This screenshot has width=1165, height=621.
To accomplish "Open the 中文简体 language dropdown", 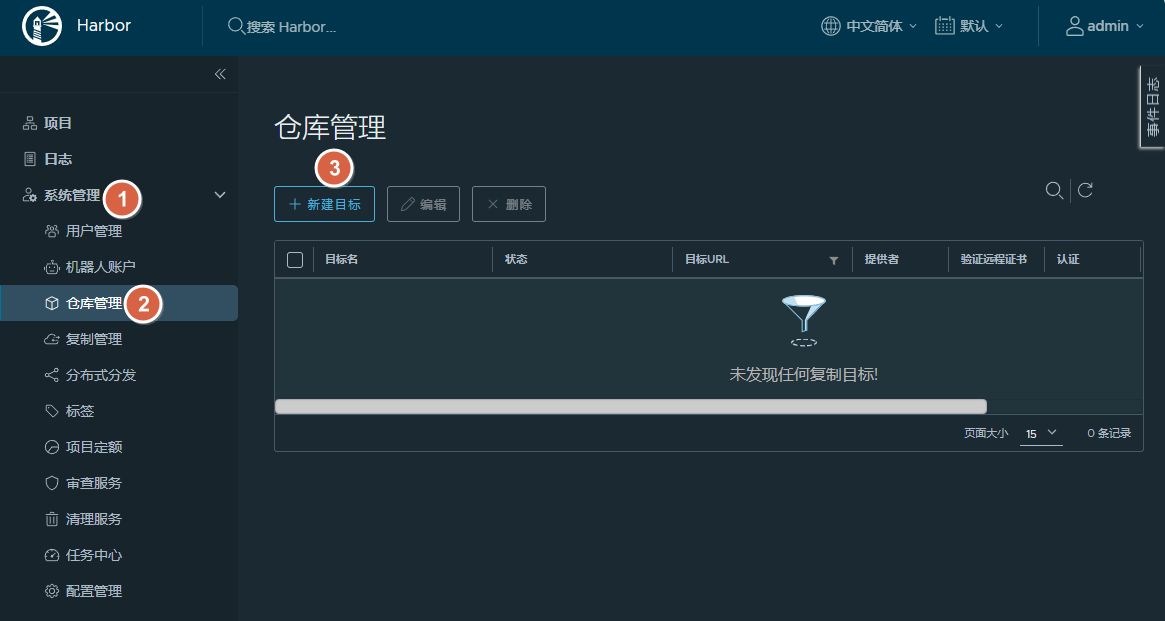I will click(881, 26).
